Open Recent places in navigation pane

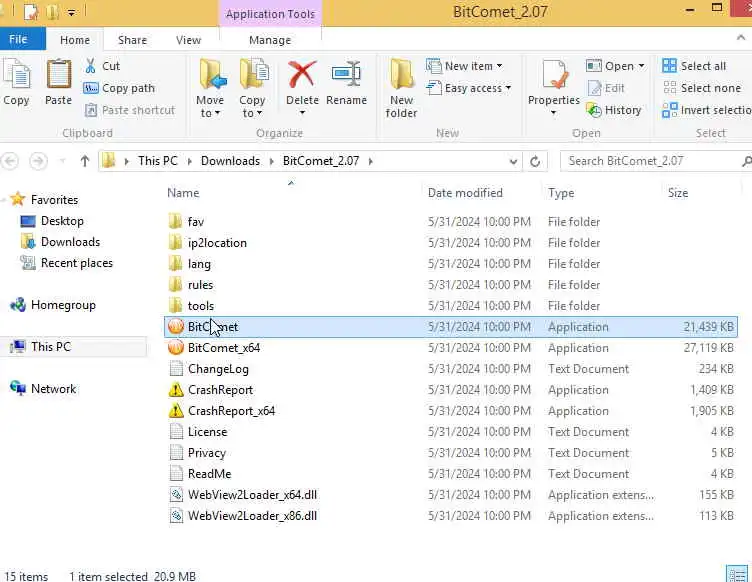[x=76, y=263]
